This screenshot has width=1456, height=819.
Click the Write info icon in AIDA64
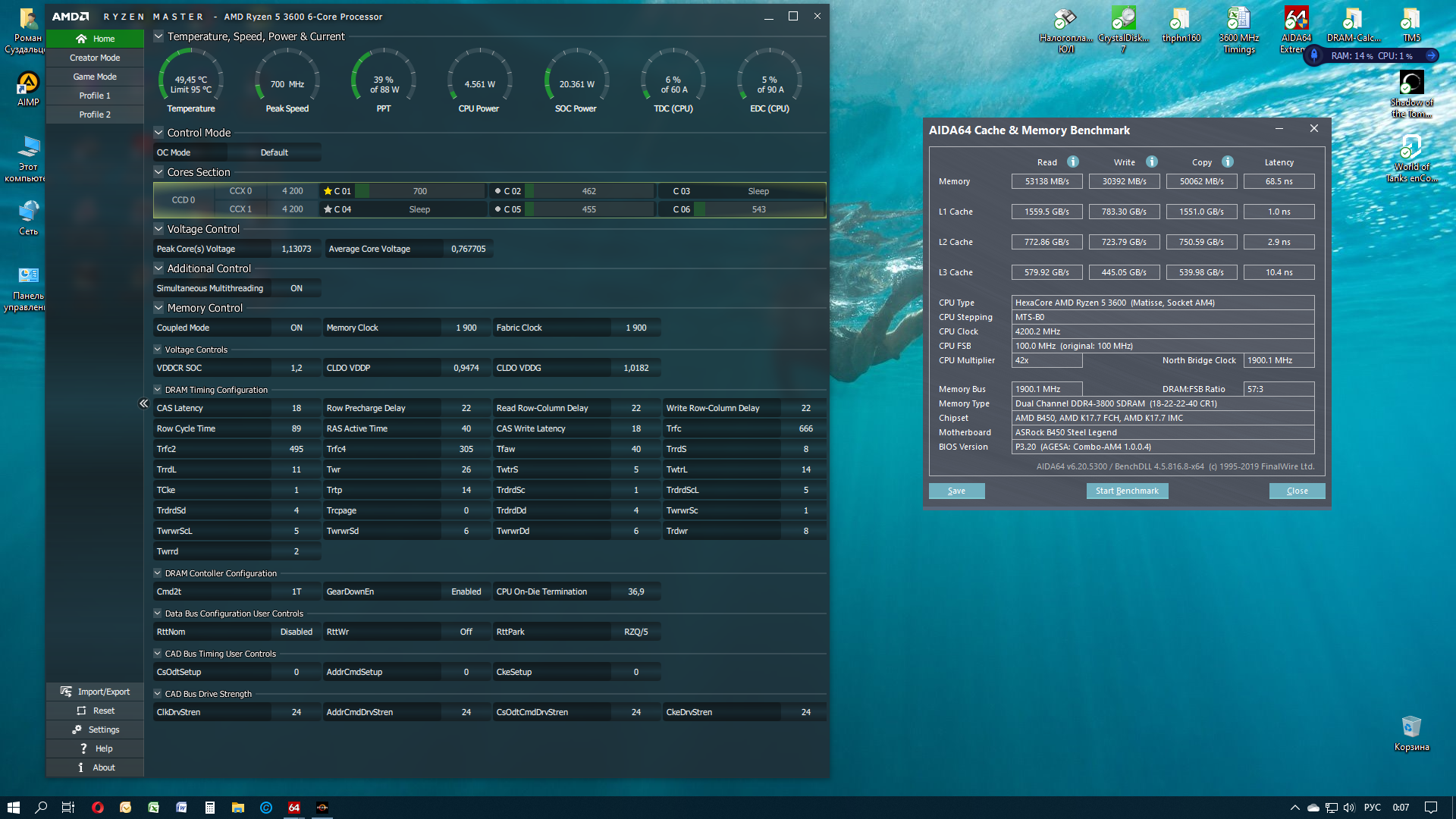(1152, 162)
